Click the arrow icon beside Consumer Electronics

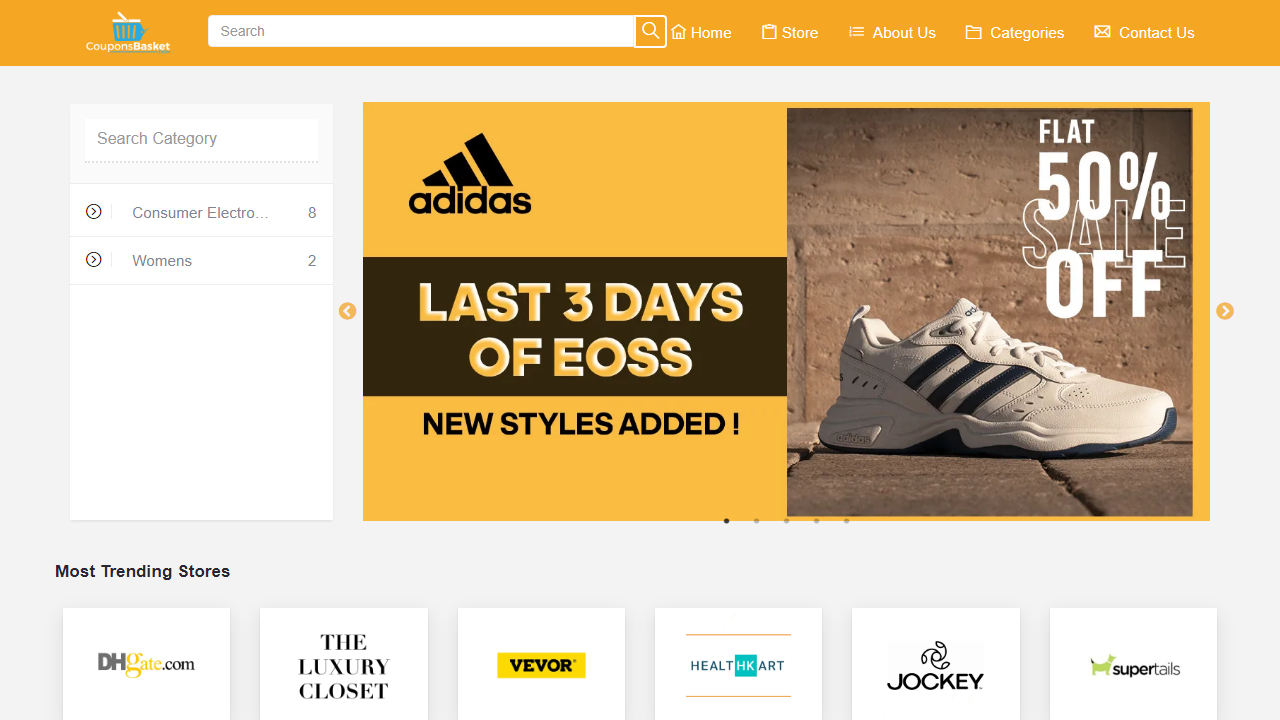click(93, 211)
